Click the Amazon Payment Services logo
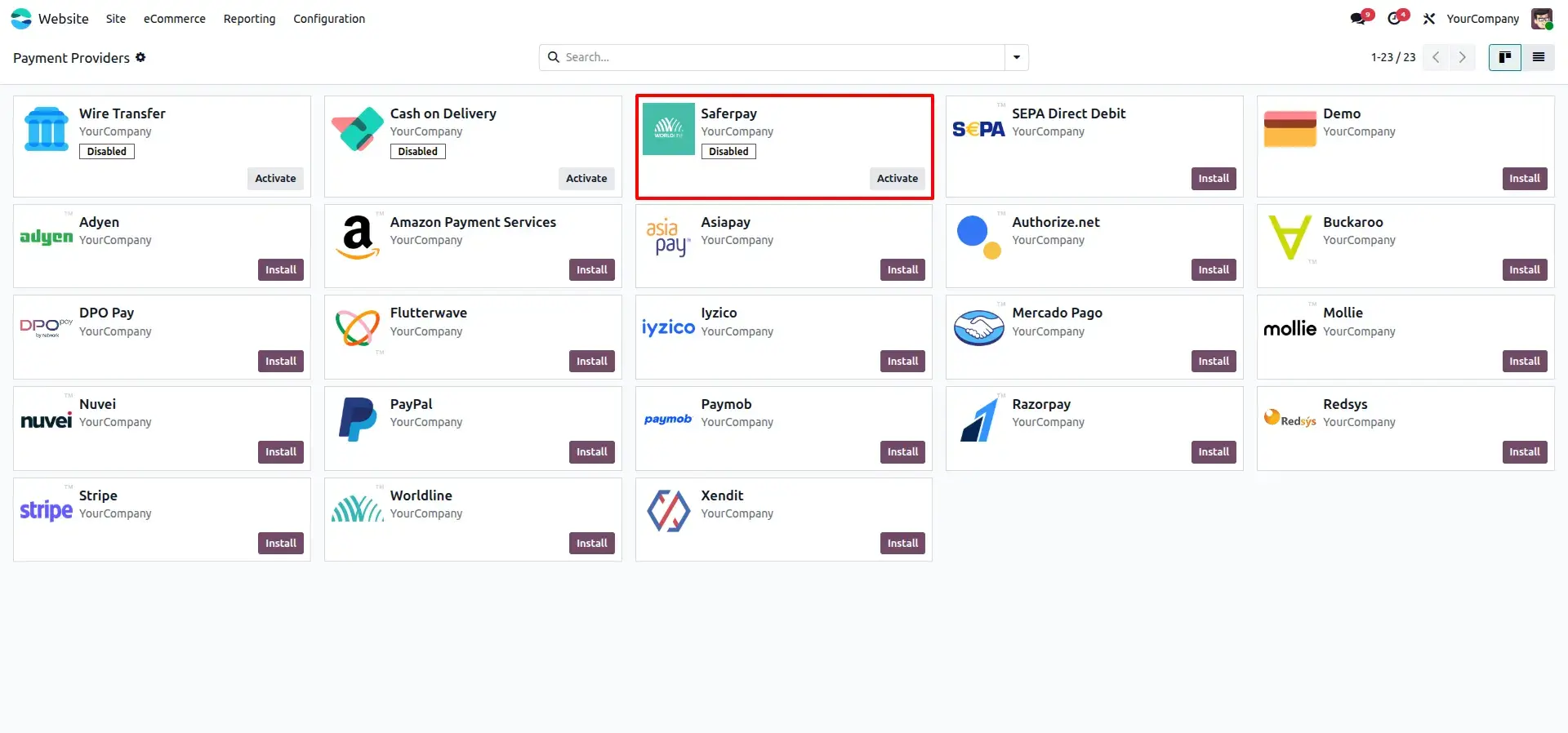1568x733 pixels. point(358,237)
